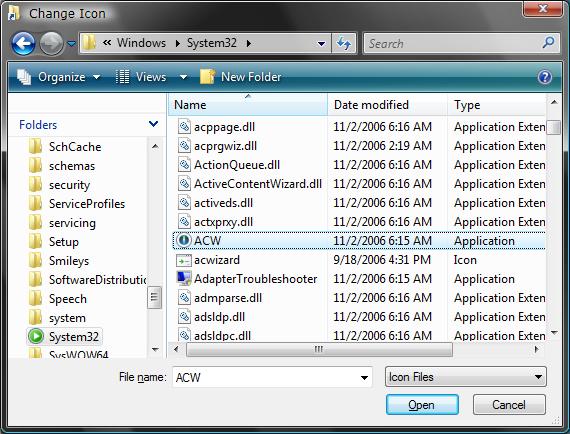The height and width of the screenshot is (434, 570).
Task: Select the Setup folder in tree
Action: point(54,242)
